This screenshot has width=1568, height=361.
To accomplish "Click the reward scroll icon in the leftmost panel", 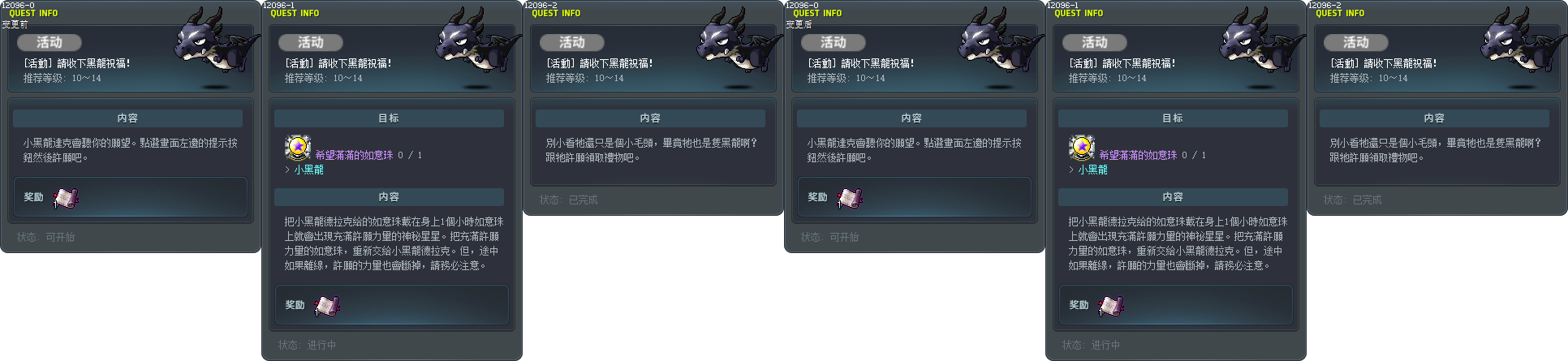I will 66,198.
